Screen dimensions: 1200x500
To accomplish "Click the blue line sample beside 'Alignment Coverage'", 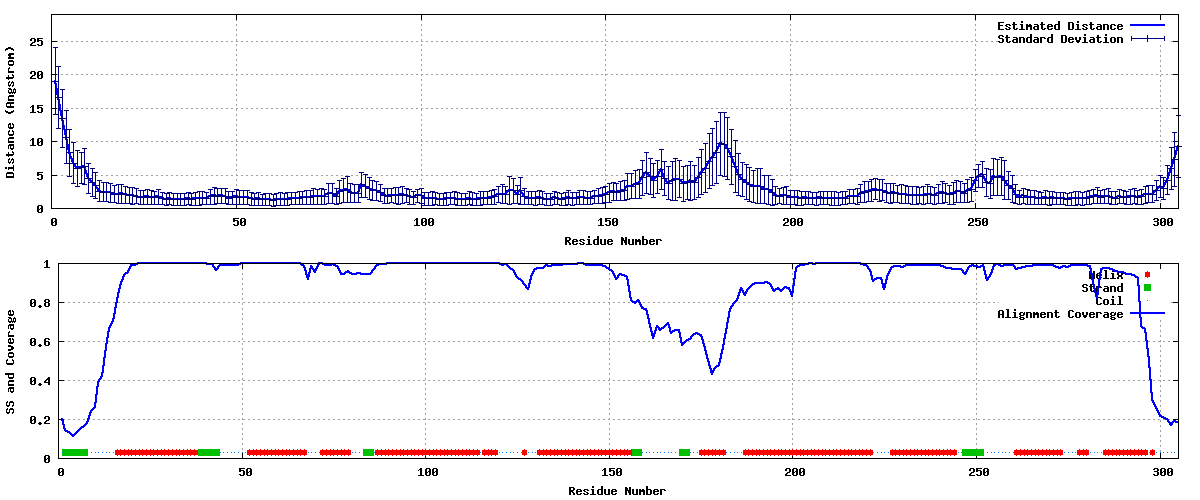I will (1149, 314).
